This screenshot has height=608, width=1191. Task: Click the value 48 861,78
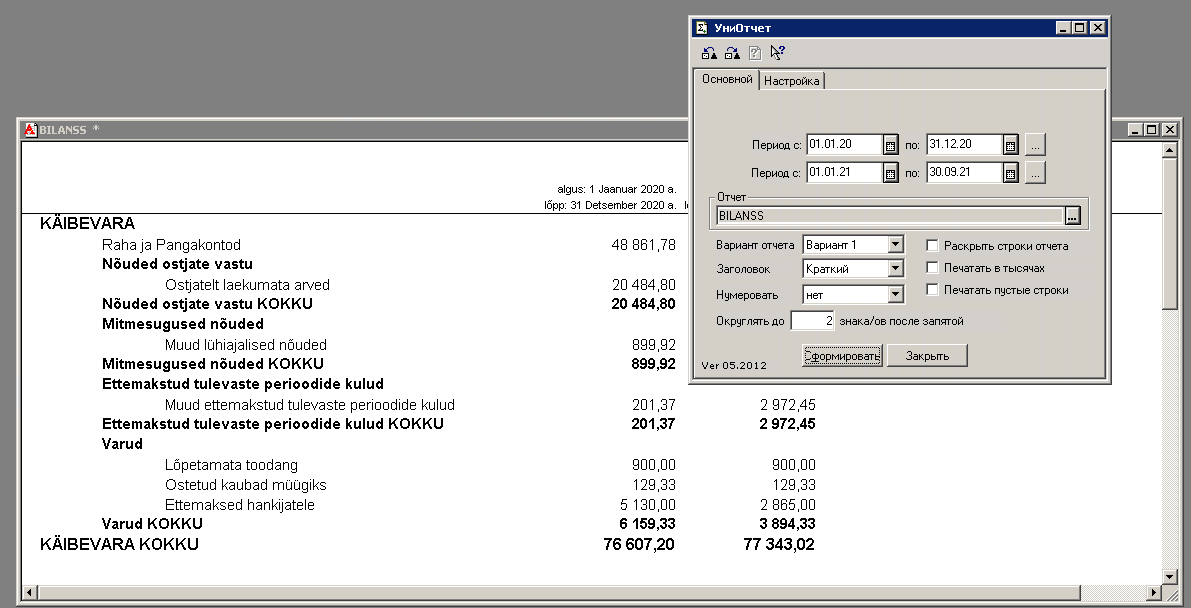tap(643, 245)
